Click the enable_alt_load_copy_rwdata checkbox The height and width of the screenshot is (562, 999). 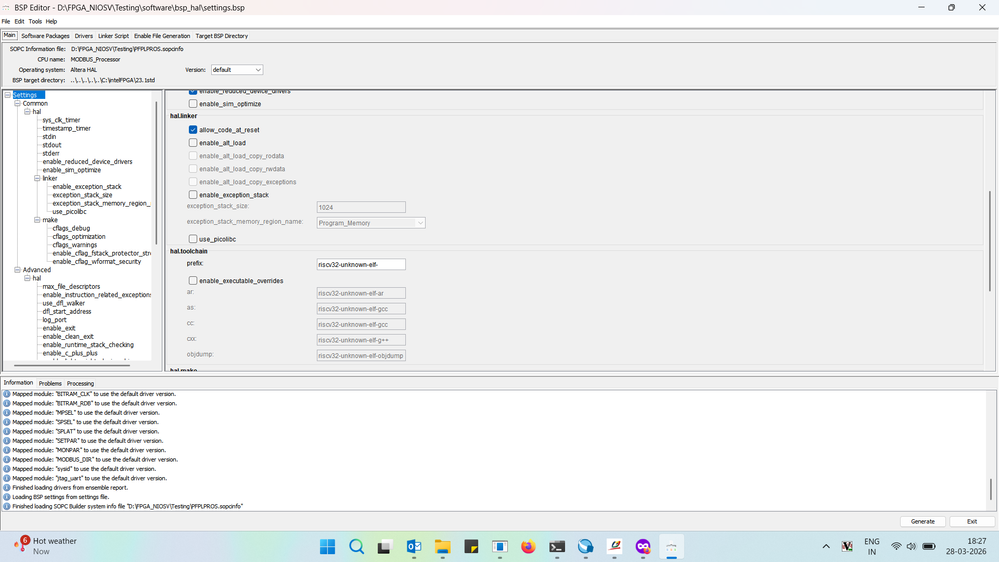point(192,169)
